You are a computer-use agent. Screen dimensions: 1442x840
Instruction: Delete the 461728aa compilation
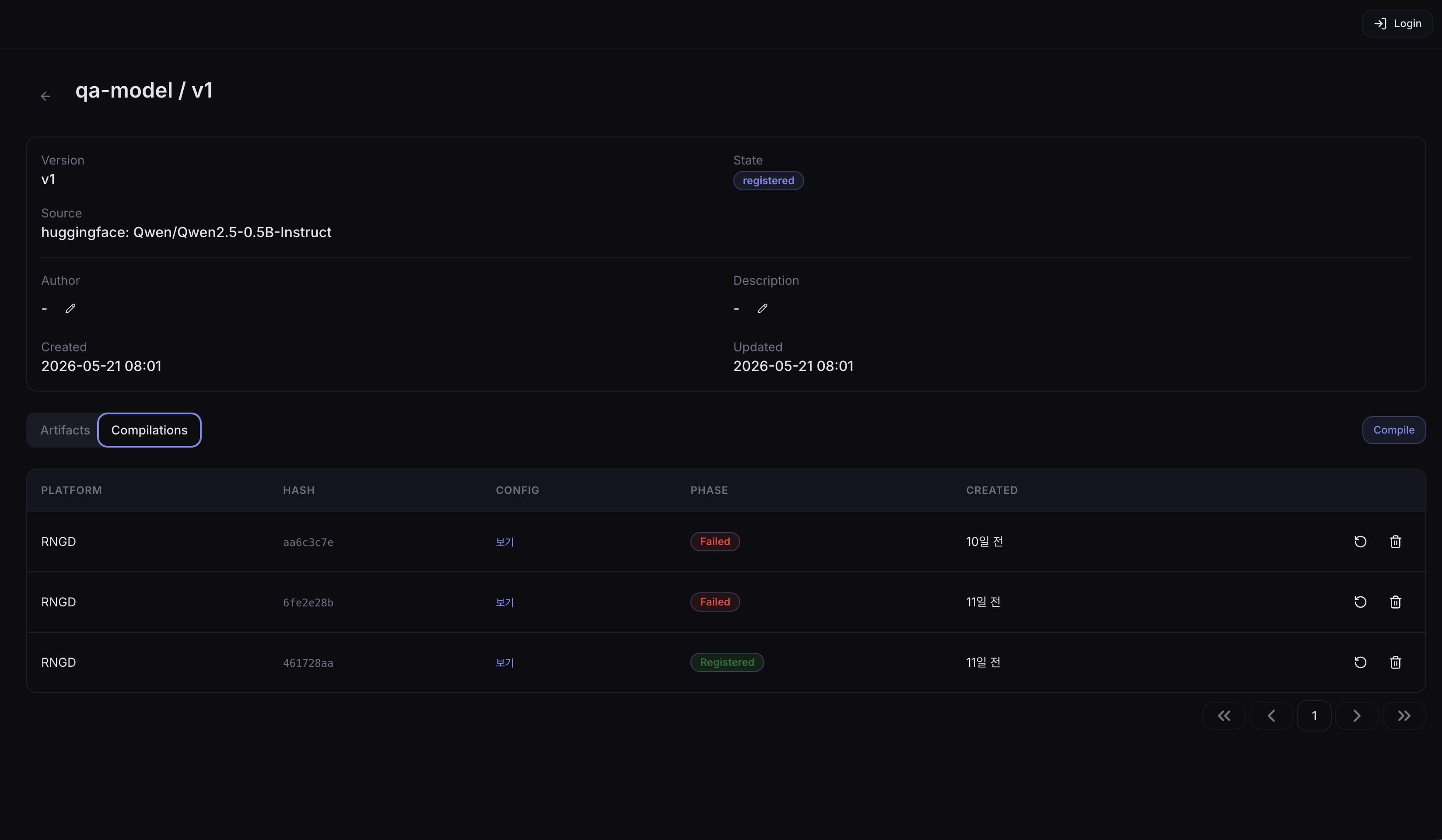point(1395,662)
